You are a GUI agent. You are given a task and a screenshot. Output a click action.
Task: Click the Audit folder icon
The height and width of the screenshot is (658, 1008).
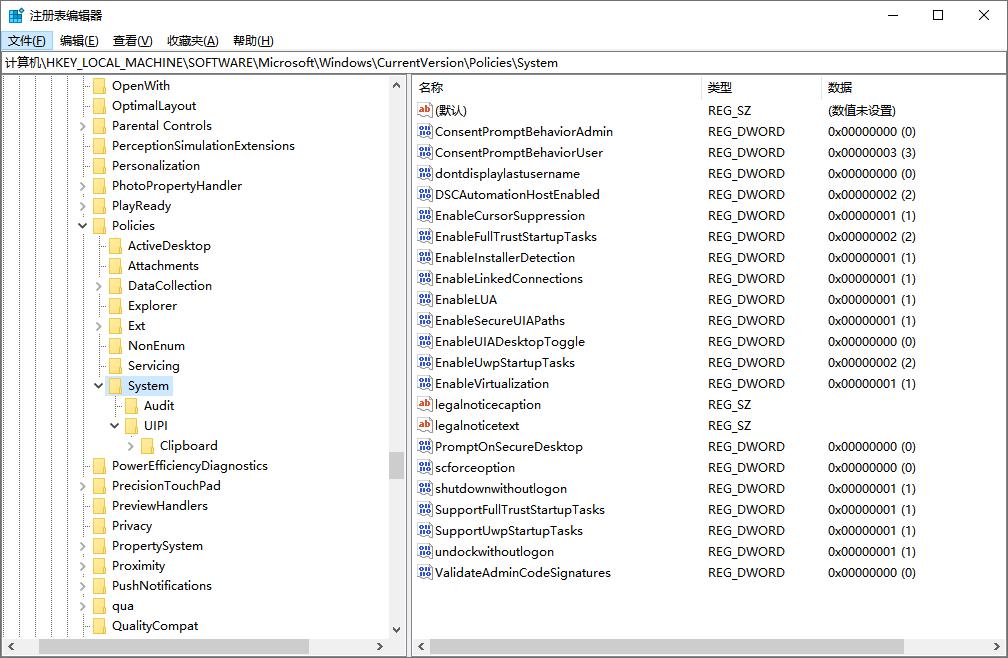tap(131, 406)
